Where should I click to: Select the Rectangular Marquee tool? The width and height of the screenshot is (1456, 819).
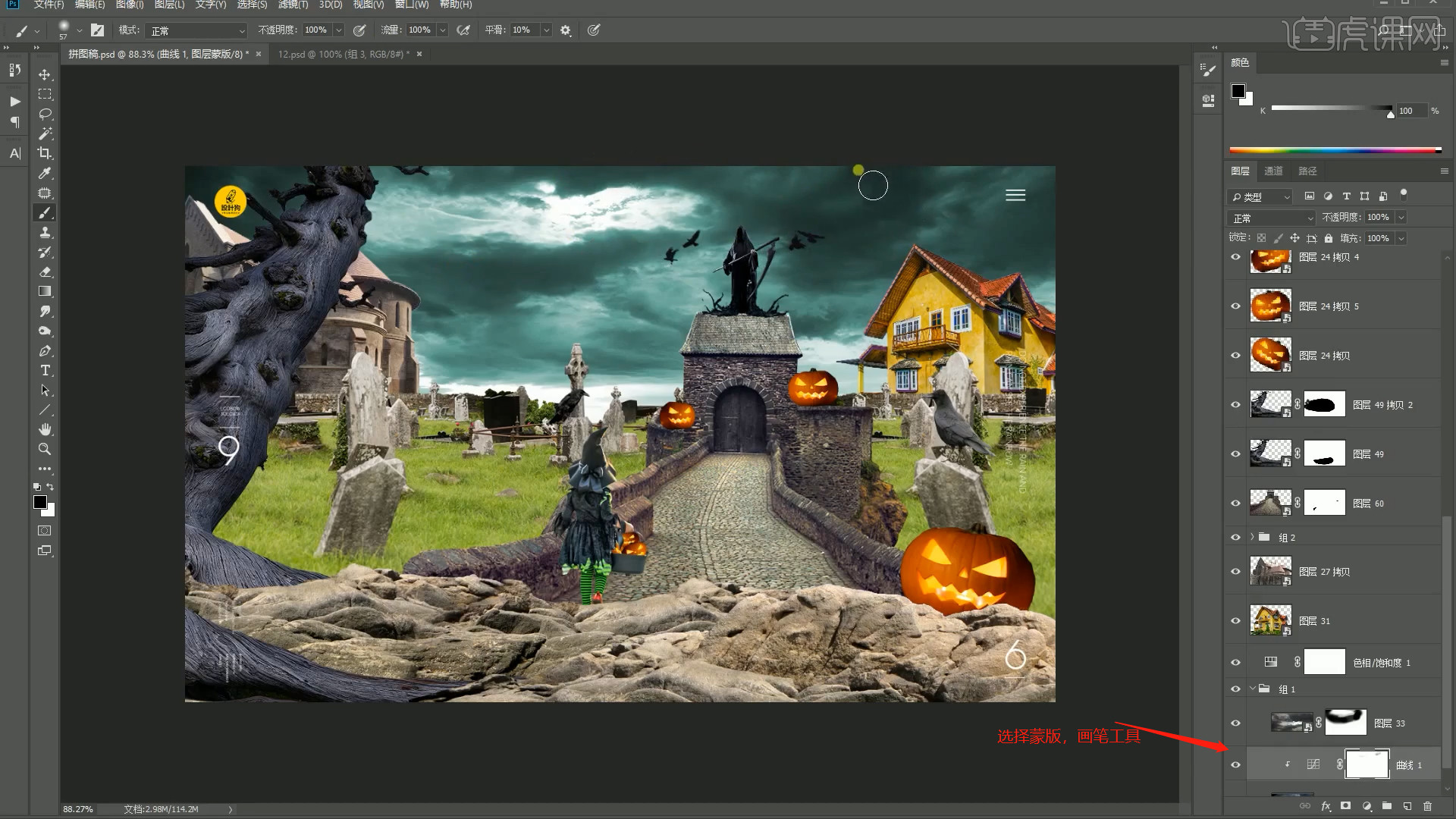45,94
